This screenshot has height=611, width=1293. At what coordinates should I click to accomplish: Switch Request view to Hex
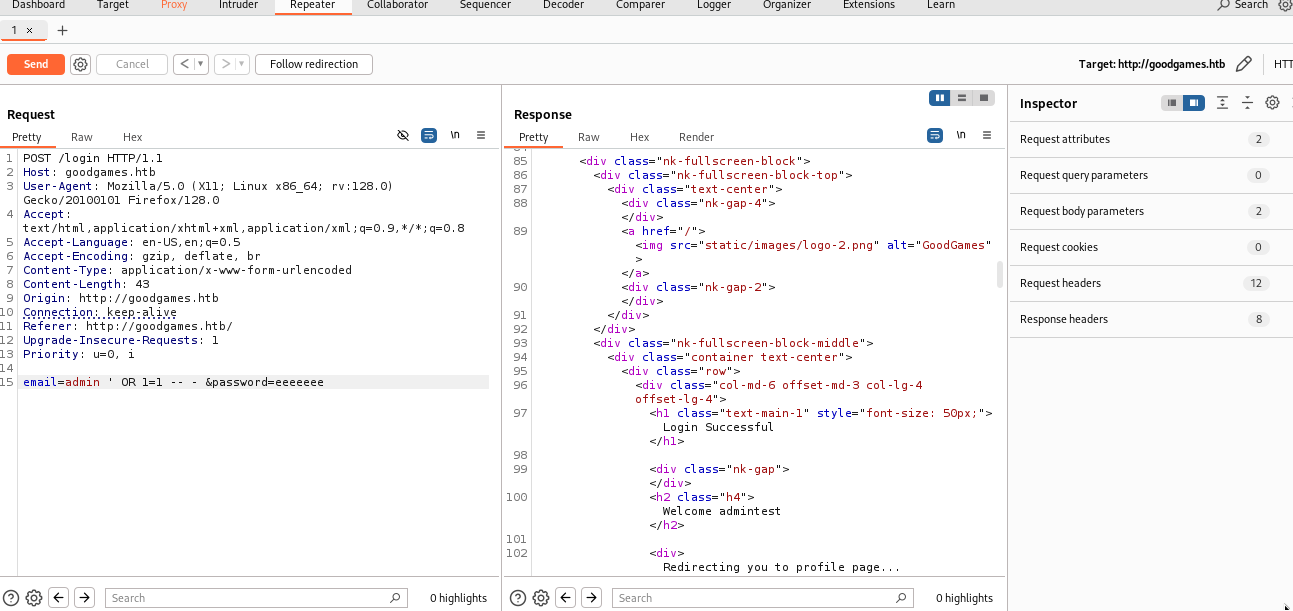(133, 137)
